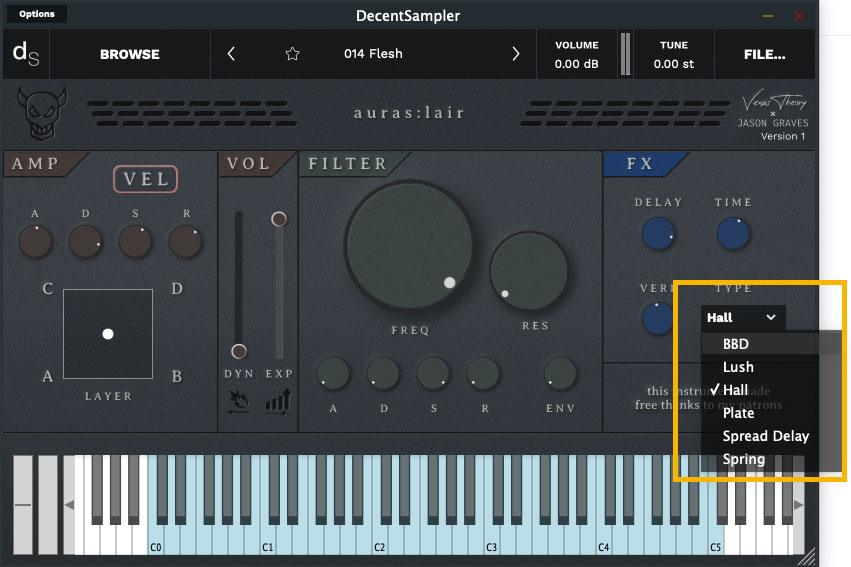The width and height of the screenshot is (851, 567).
Task: Click the AMP attack A knob
Action: [35, 241]
